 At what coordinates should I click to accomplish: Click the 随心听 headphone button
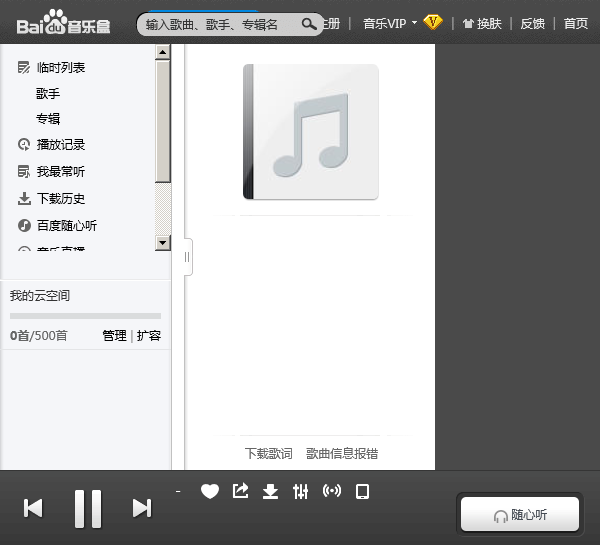tap(520, 514)
